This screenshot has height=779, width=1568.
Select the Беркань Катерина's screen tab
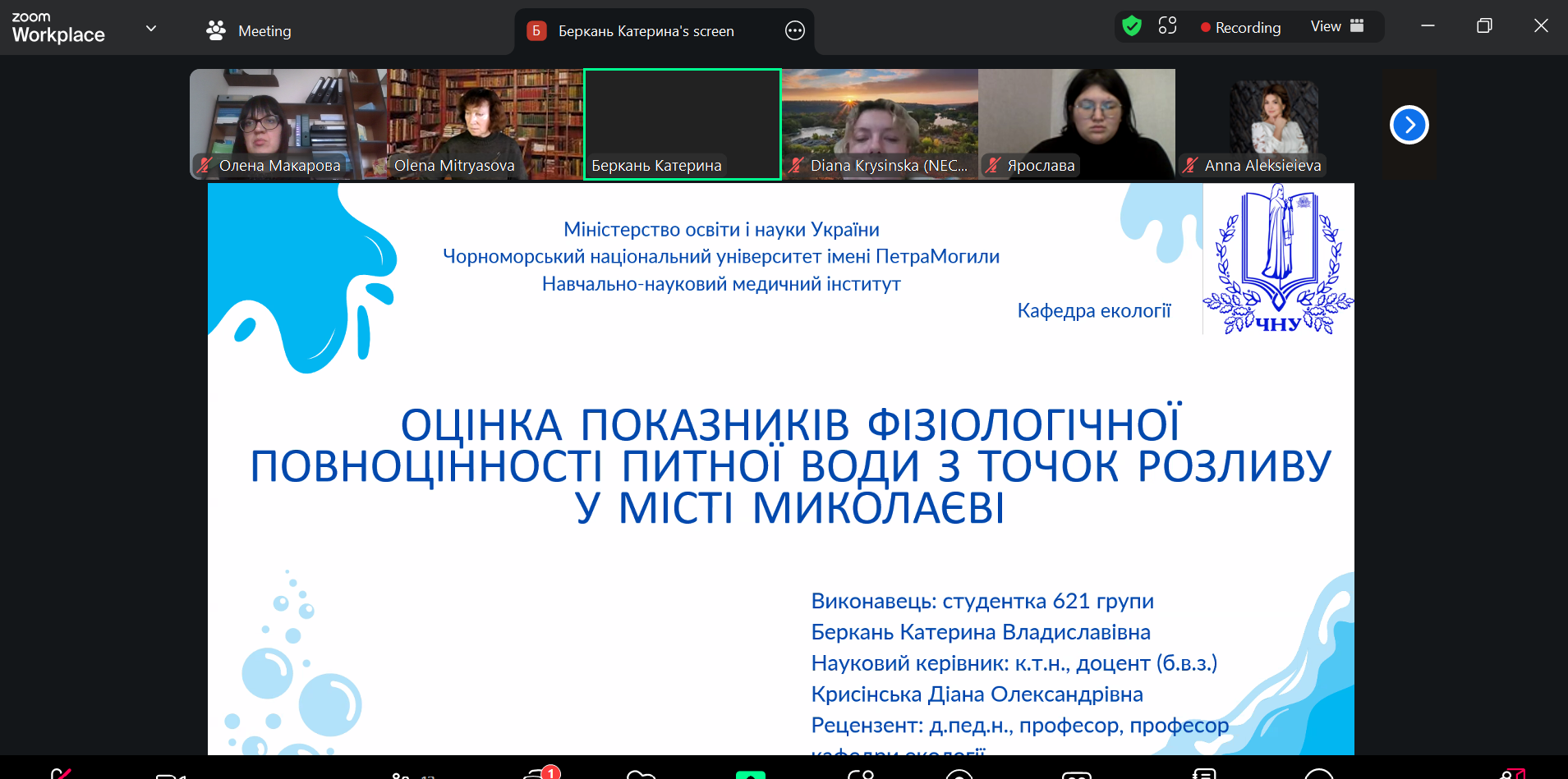pyautogui.click(x=646, y=31)
